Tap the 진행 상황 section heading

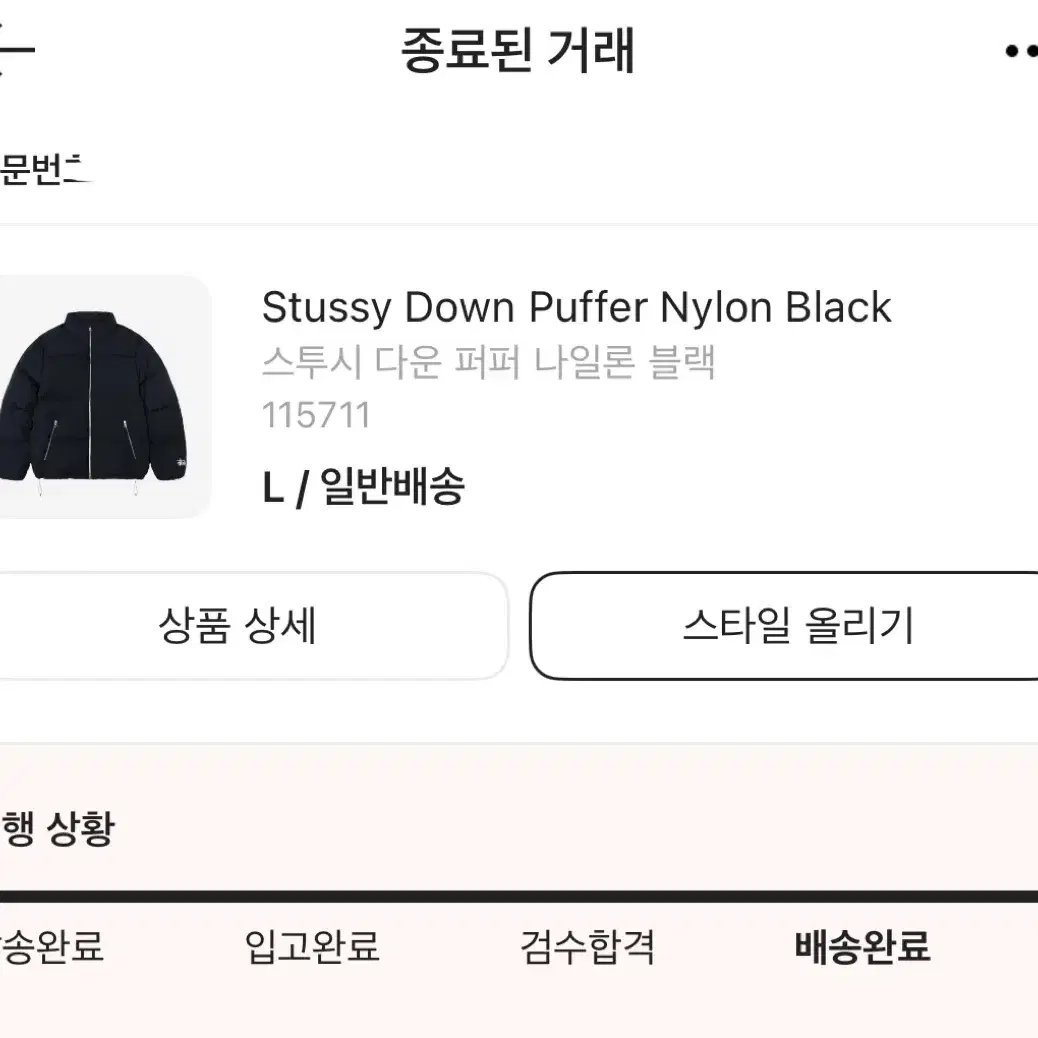click(x=58, y=829)
